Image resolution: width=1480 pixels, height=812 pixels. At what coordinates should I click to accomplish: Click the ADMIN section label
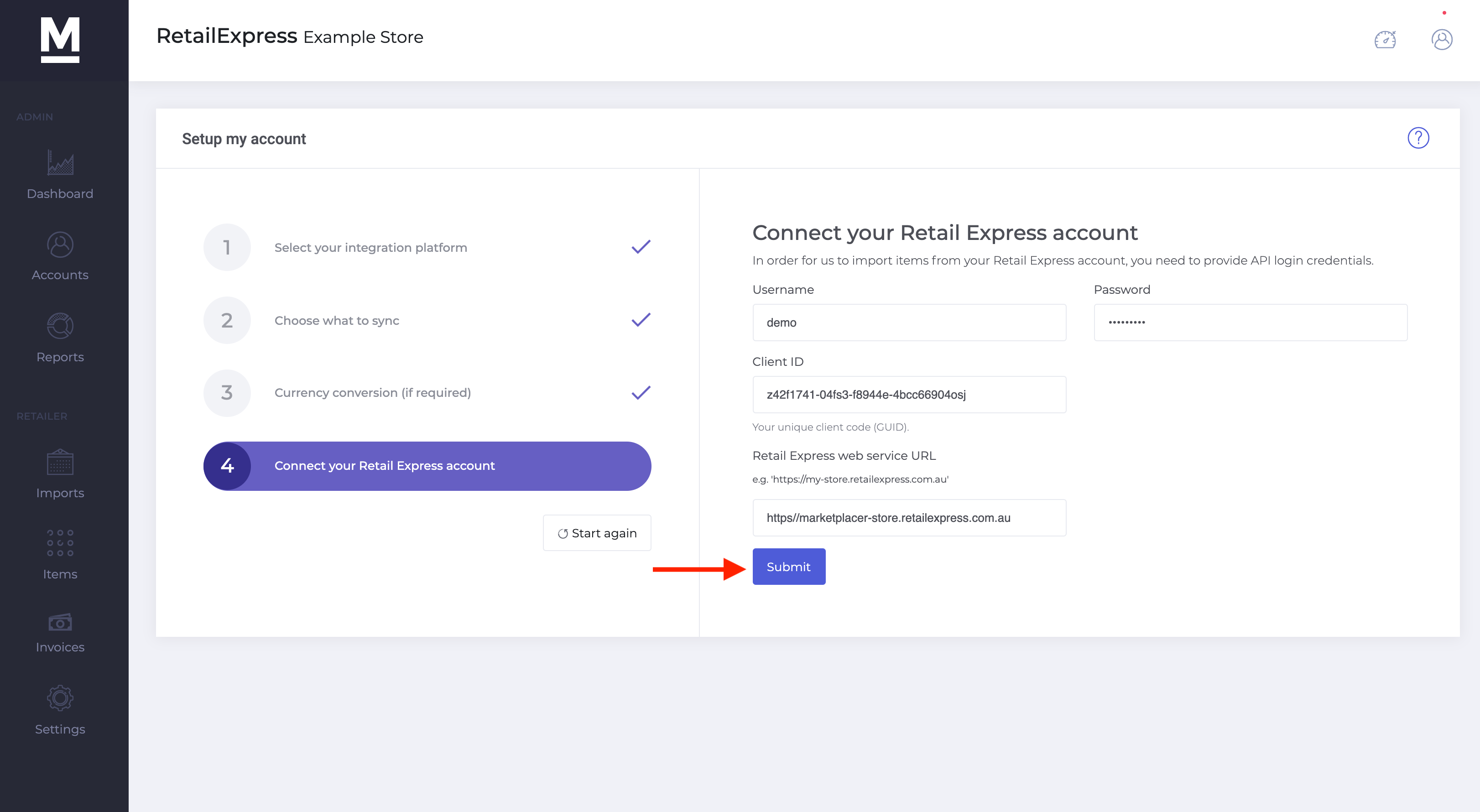(35, 117)
